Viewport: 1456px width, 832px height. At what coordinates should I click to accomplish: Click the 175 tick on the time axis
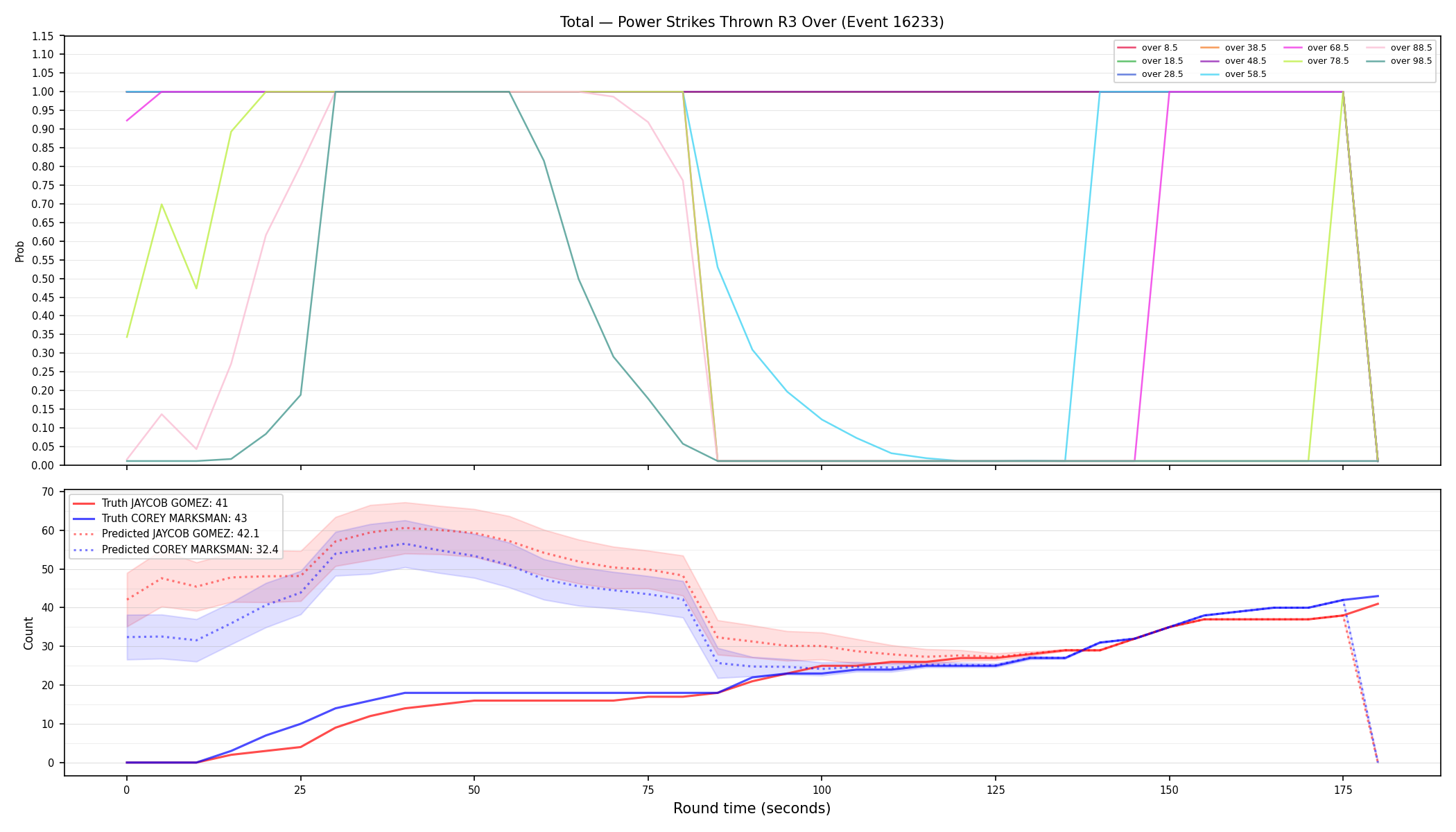[1343, 789]
